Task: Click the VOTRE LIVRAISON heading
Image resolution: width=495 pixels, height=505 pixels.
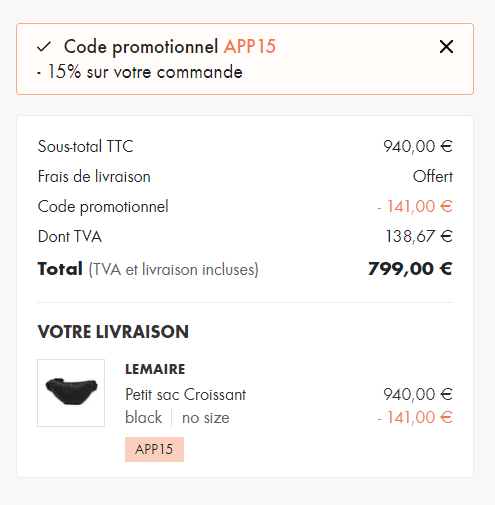Action: 113,332
